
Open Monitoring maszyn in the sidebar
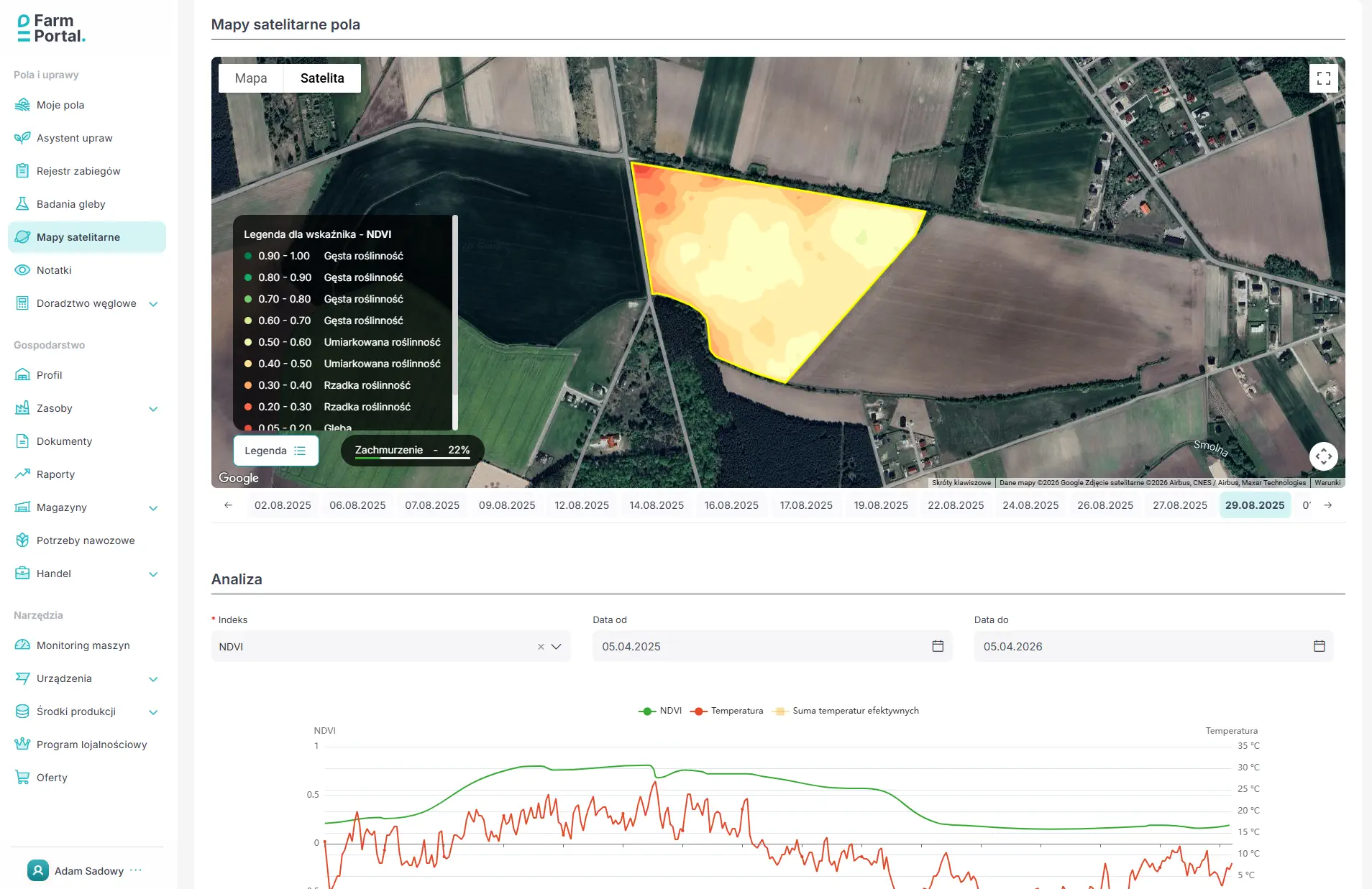pyautogui.click(x=83, y=645)
